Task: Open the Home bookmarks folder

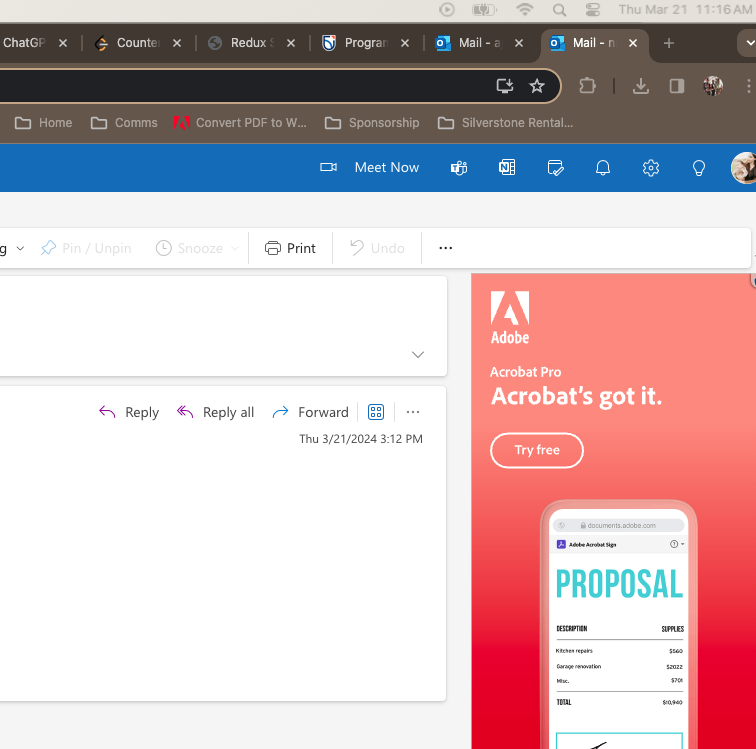Action: 43,123
